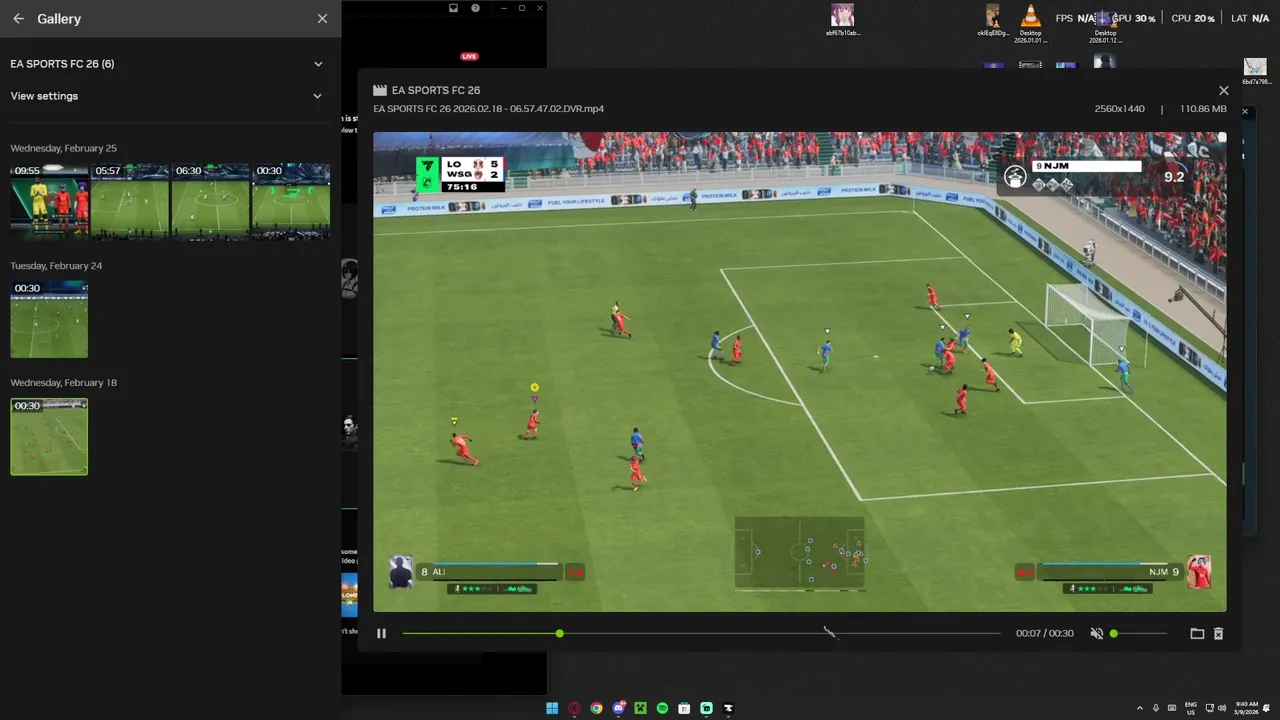Select the Wednesday, February 18 clip thumbnail

49,437
